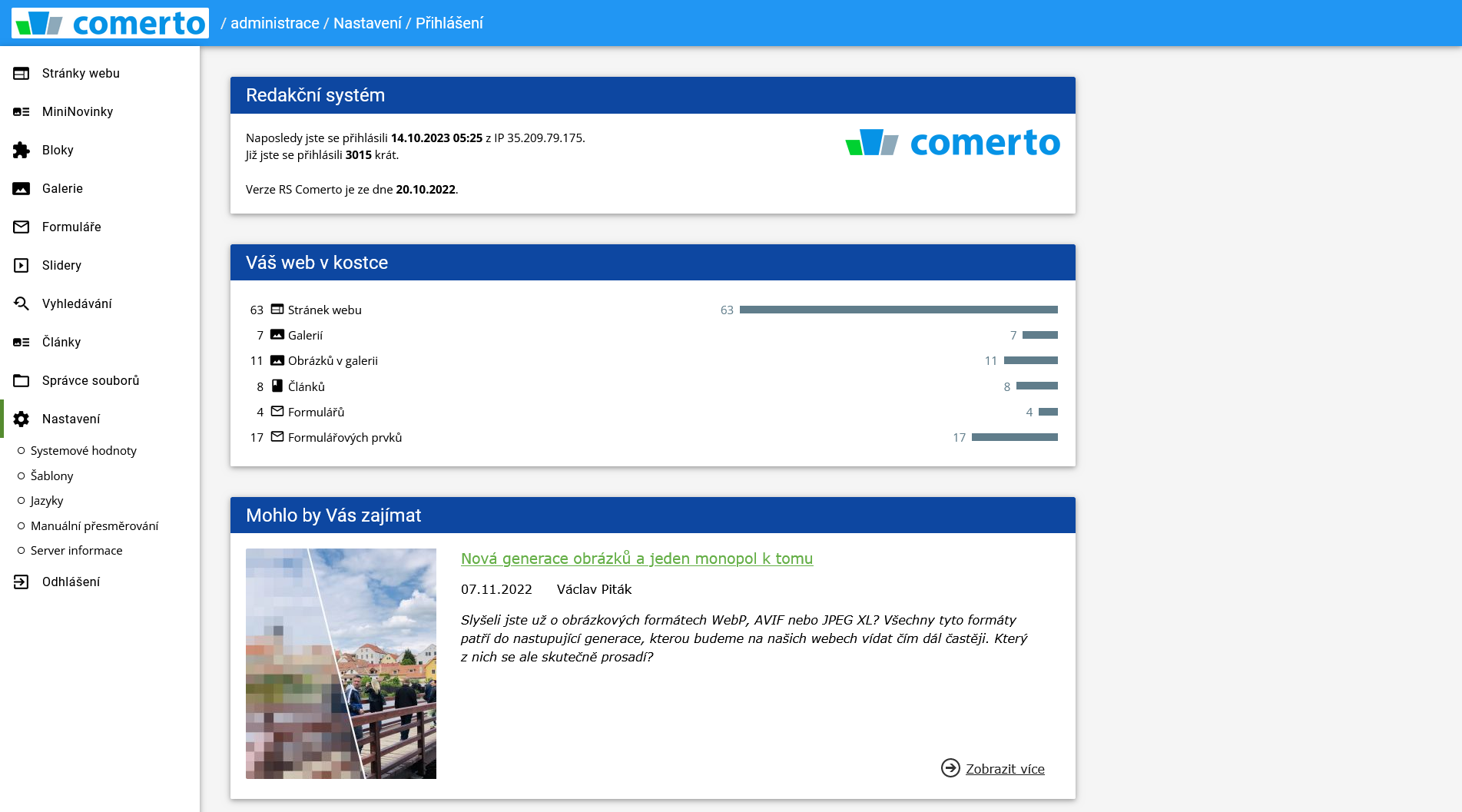Click the author name Václav Piták
1462x812 pixels.
(594, 589)
